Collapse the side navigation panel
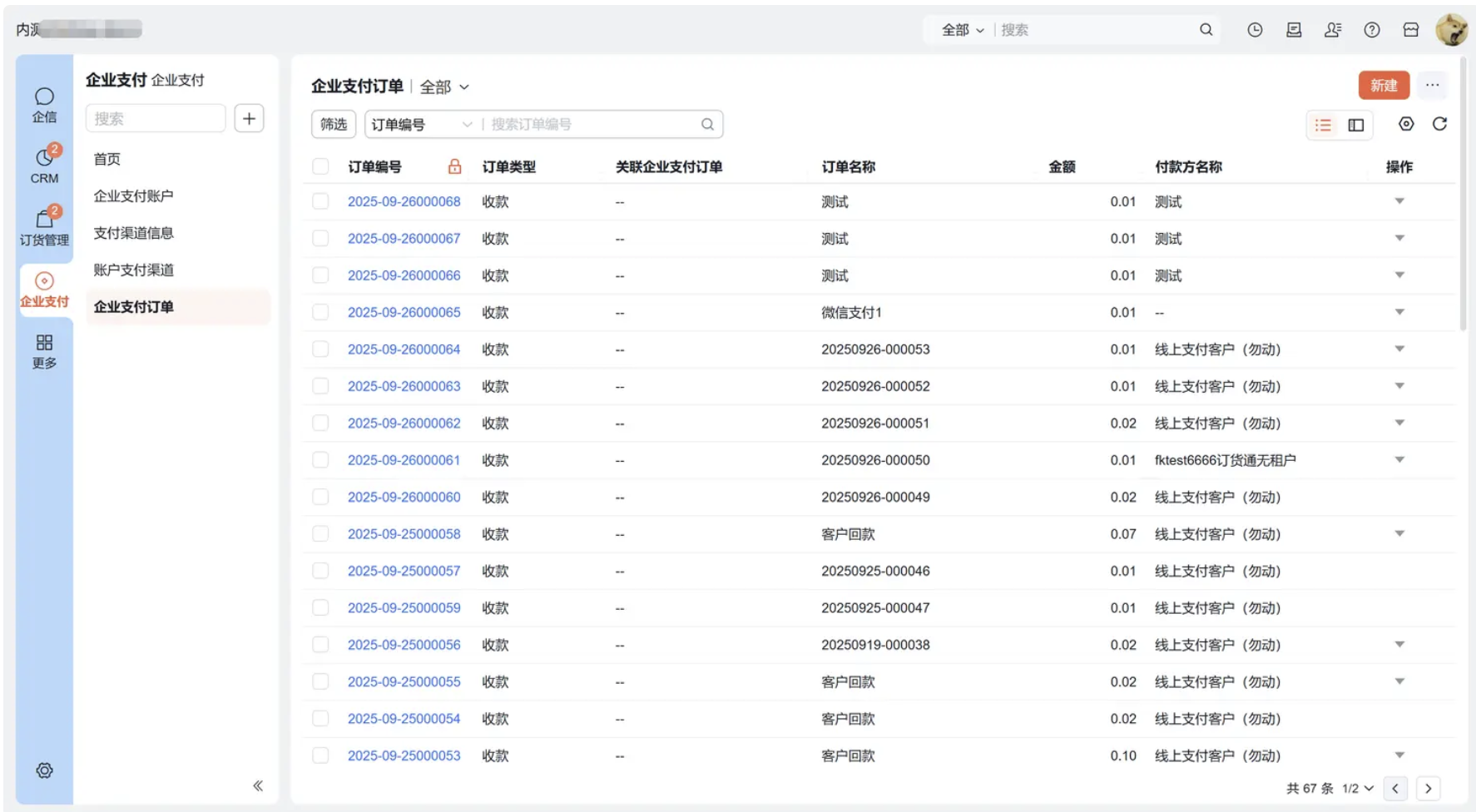The height and width of the screenshot is (812, 1476). pos(258,785)
